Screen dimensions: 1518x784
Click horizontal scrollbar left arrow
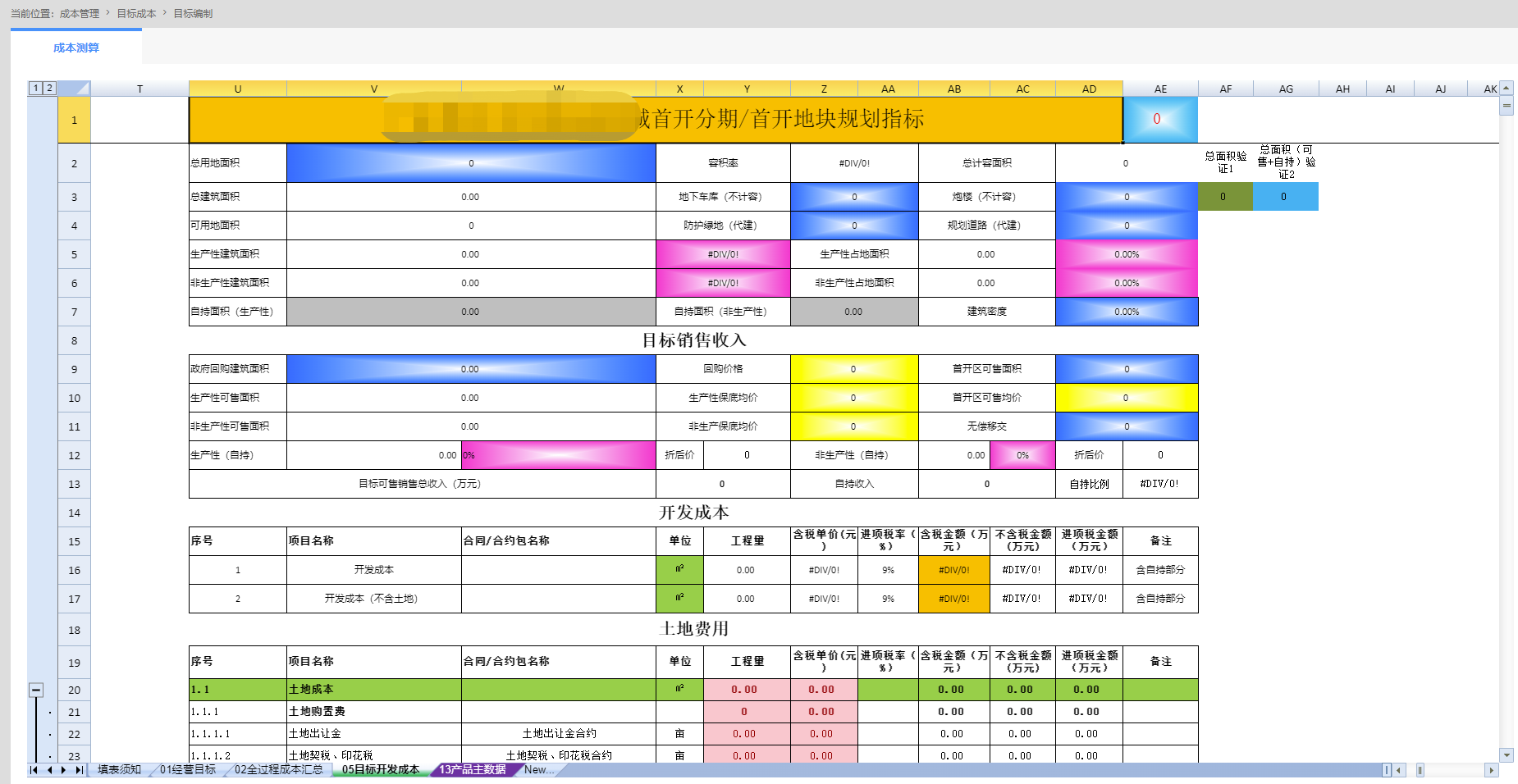(1399, 770)
